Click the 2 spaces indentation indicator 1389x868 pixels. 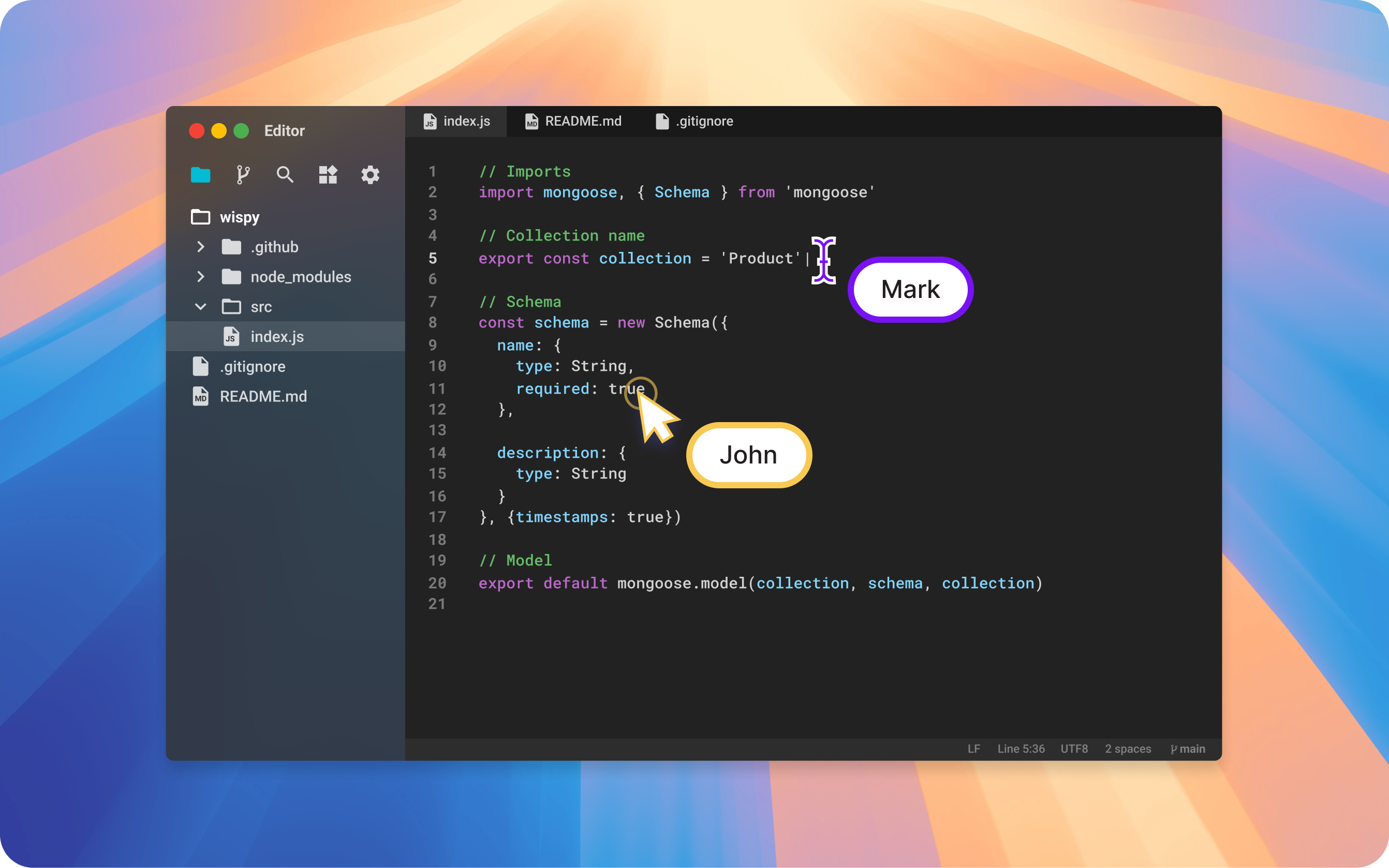1128,749
